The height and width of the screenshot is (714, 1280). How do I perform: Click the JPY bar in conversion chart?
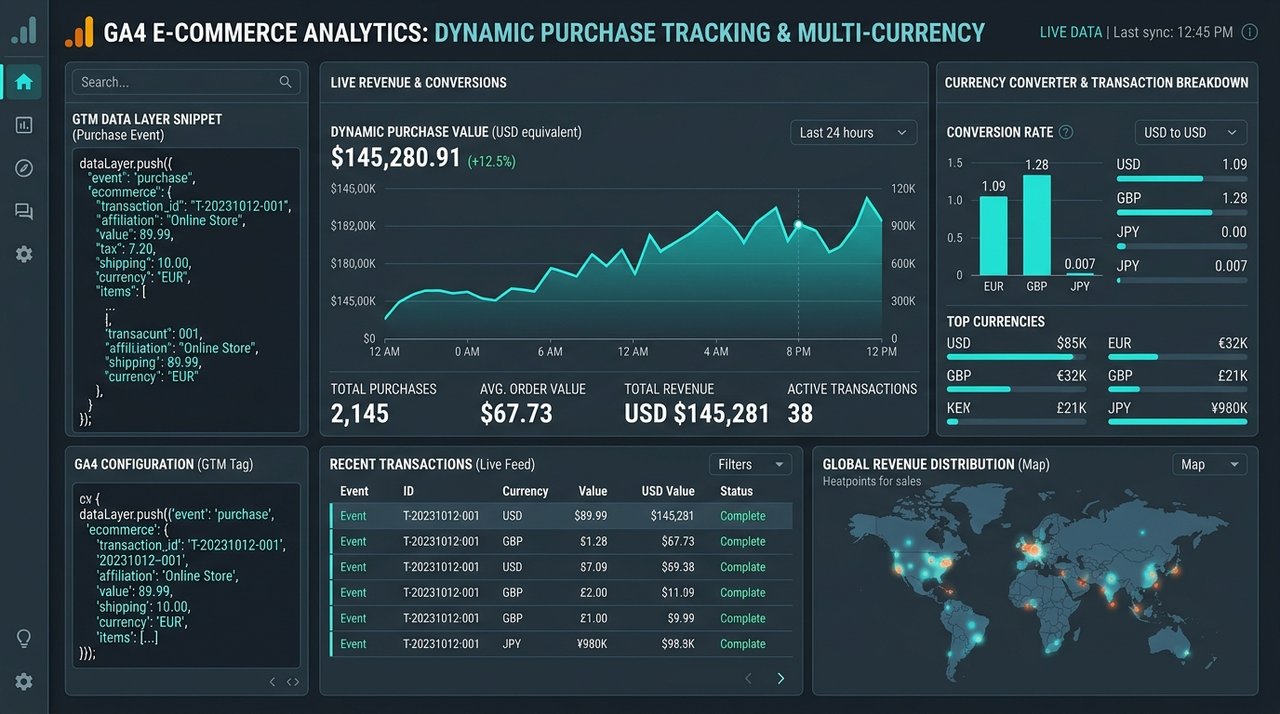pos(1080,274)
